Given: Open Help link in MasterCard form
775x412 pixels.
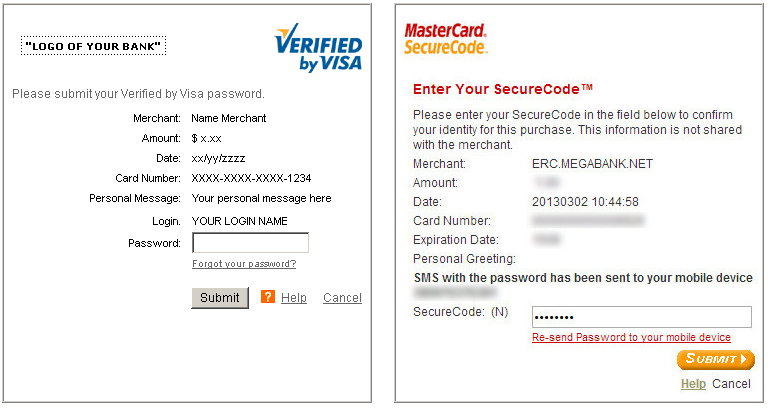Looking at the screenshot, I should (x=693, y=384).
